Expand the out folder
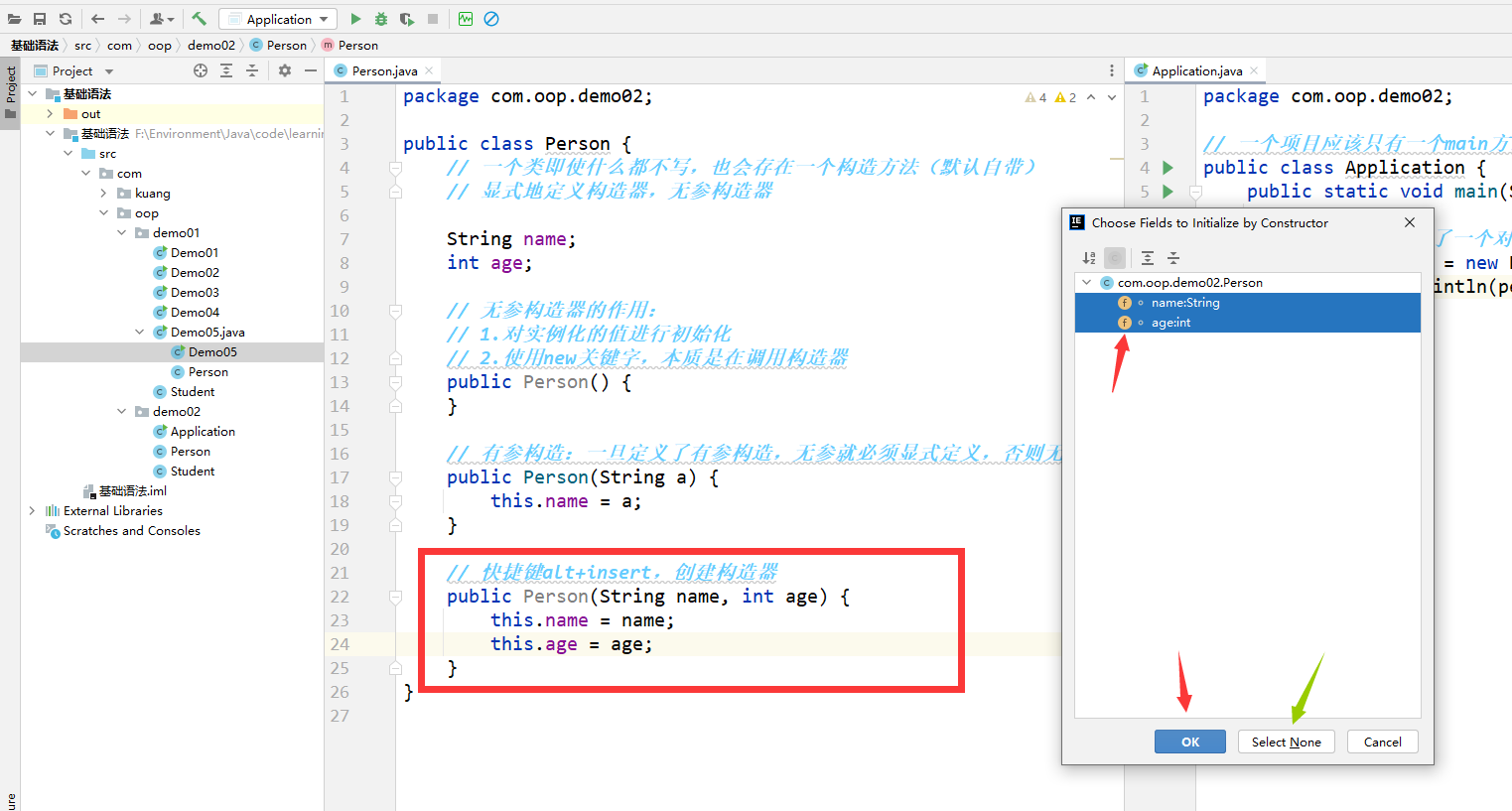The height and width of the screenshot is (811, 1512). click(x=50, y=114)
